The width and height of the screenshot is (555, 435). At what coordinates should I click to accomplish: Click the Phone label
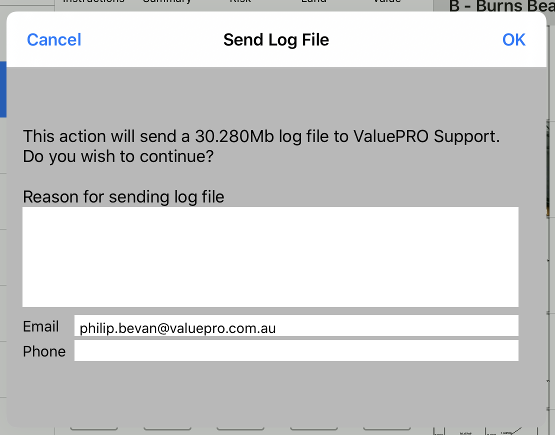point(44,351)
